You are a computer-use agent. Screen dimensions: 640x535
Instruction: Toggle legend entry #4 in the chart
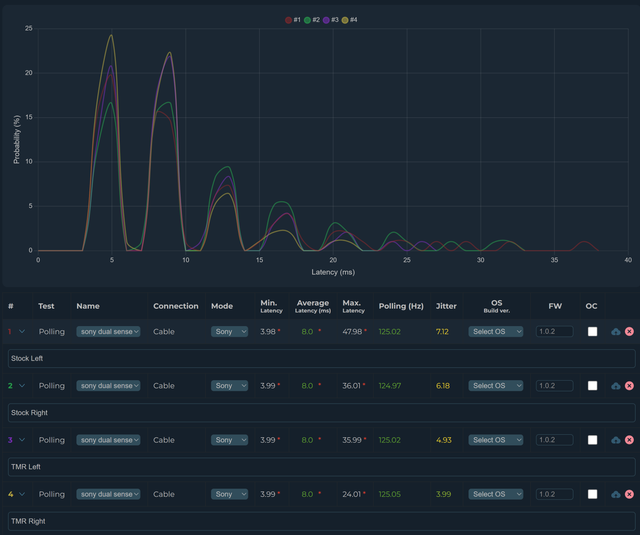(349, 20)
